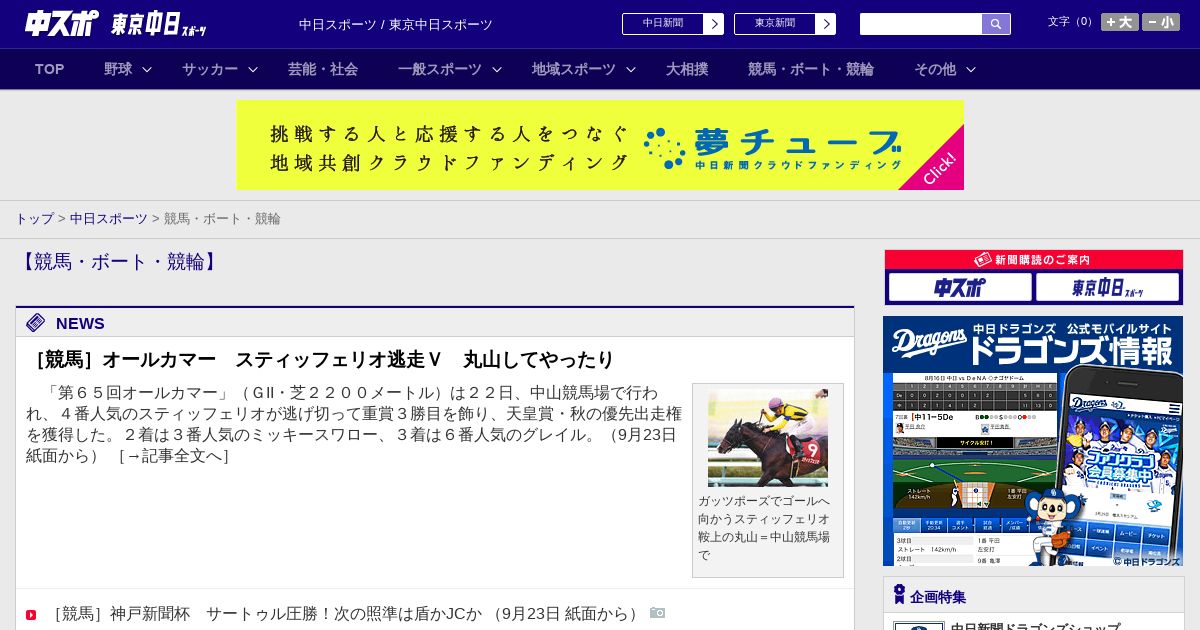
Task: Click the 企画特集 section icon
Action: pos(900,595)
